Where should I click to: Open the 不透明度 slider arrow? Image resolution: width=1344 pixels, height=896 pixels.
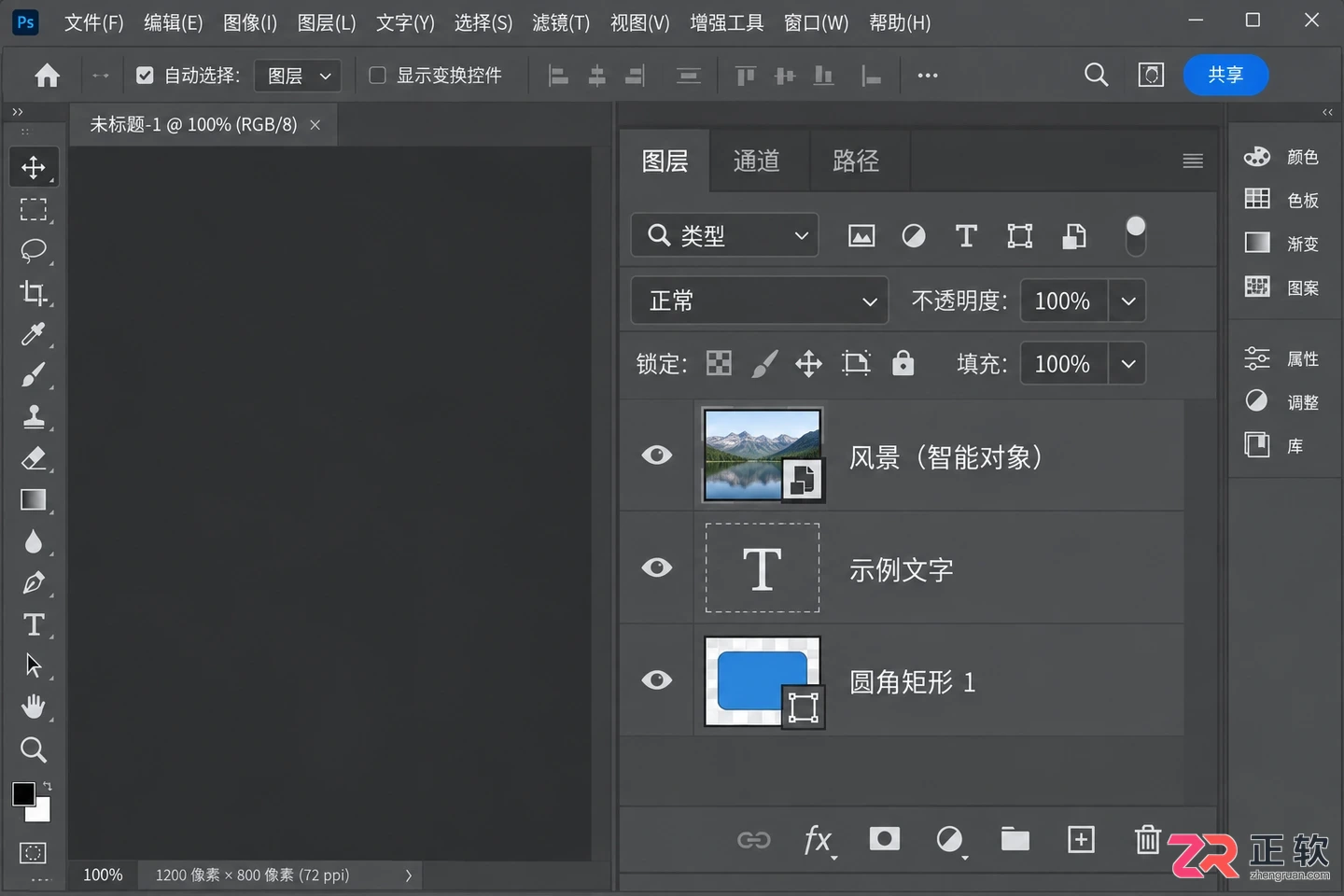1127,301
